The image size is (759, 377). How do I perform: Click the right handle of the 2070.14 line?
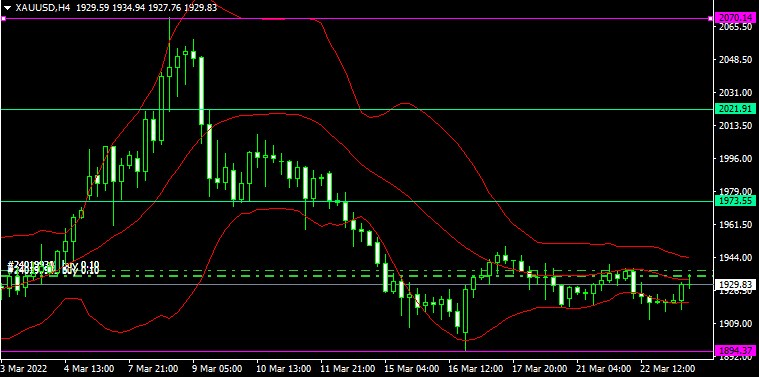coord(711,18)
